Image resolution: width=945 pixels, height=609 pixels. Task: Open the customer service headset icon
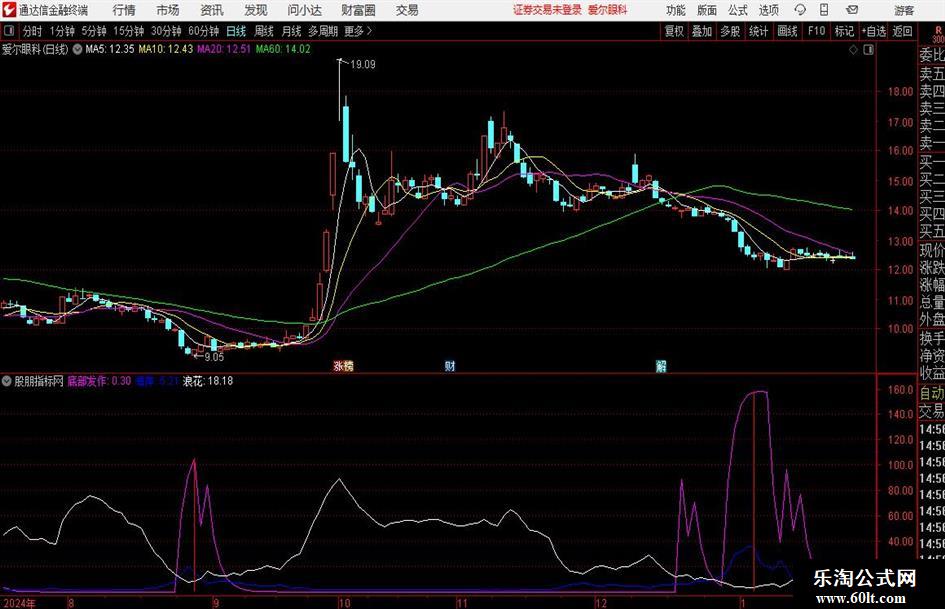pyautogui.click(x=800, y=10)
